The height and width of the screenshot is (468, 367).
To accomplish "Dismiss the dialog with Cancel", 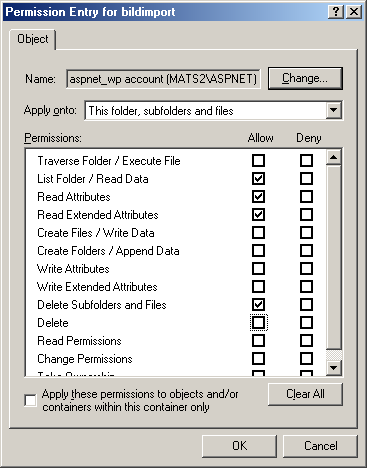I will [x=320, y=446].
